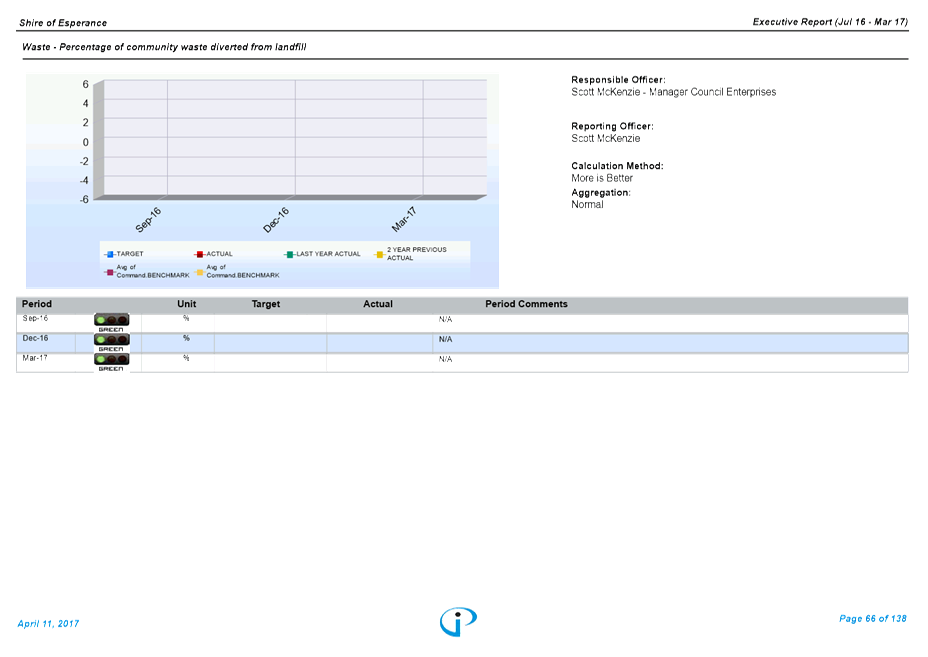Click the Dec-16 green traffic light icon
The height and width of the screenshot is (657, 928).
111,340
